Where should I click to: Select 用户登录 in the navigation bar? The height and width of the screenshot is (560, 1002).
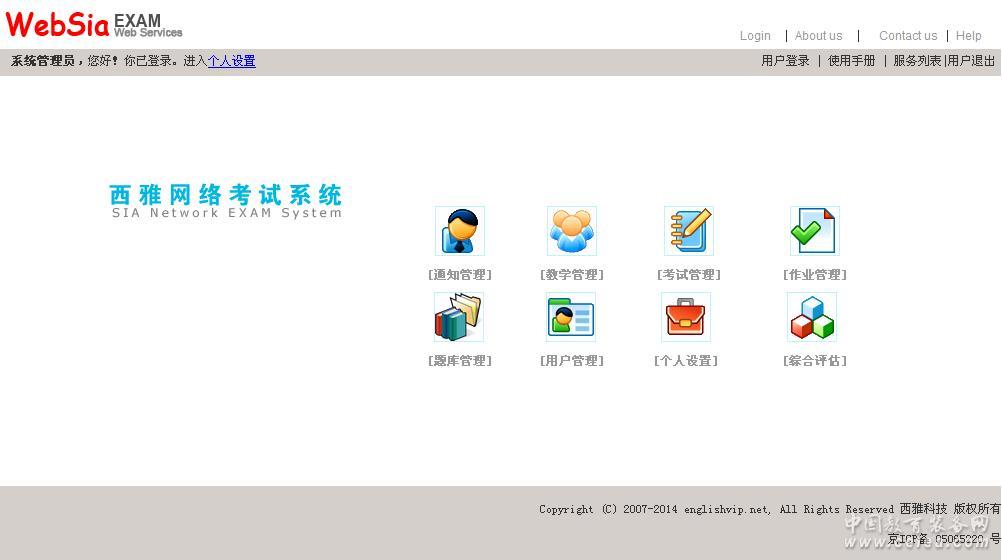(x=785, y=61)
